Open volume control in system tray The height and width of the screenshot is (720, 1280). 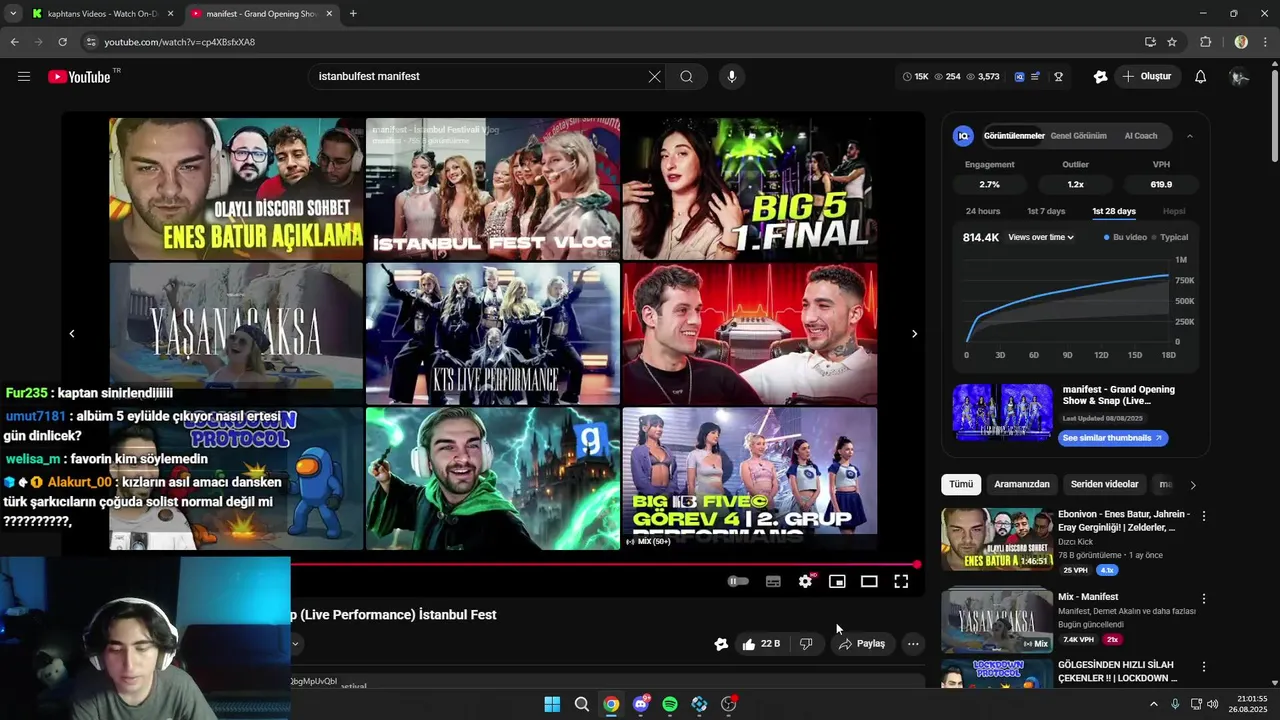coord(1213,704)
